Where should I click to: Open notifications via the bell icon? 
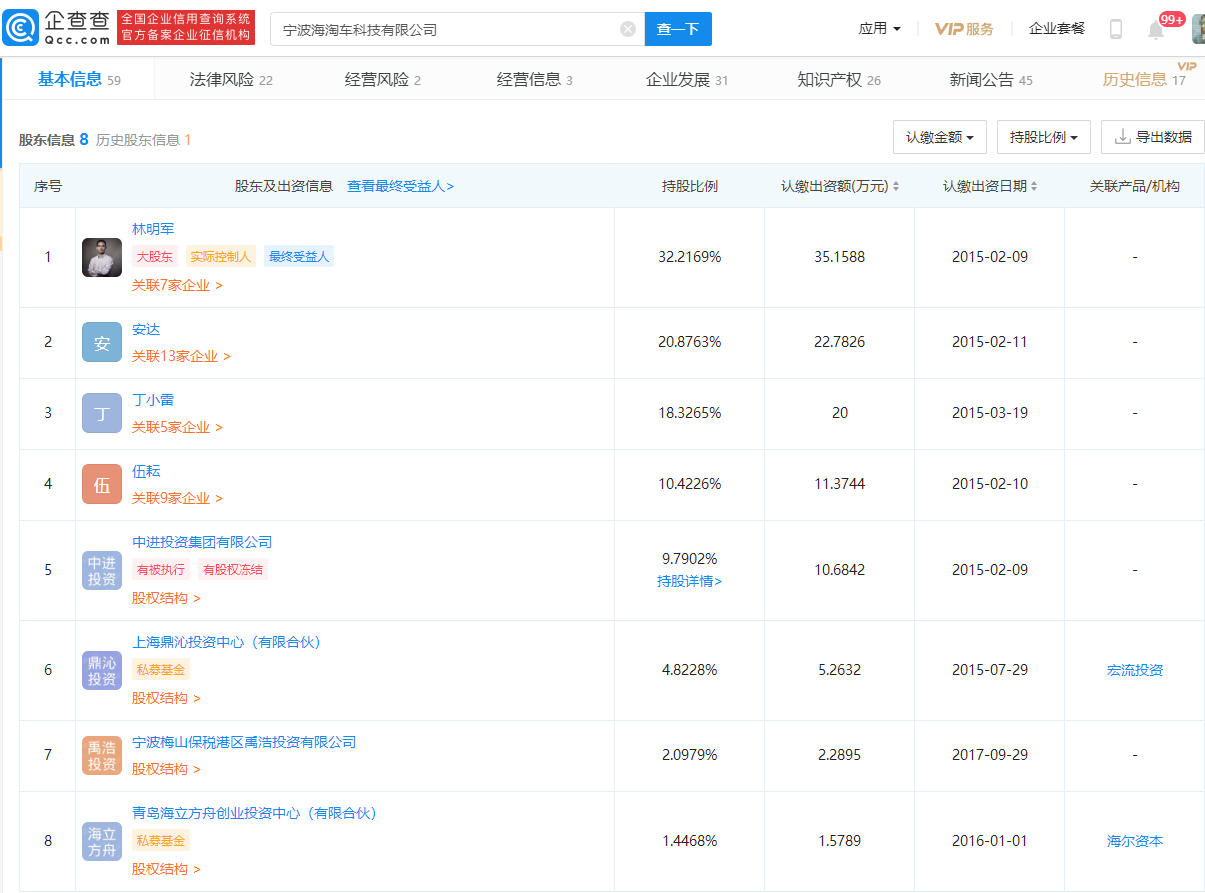click(1157, 29)
